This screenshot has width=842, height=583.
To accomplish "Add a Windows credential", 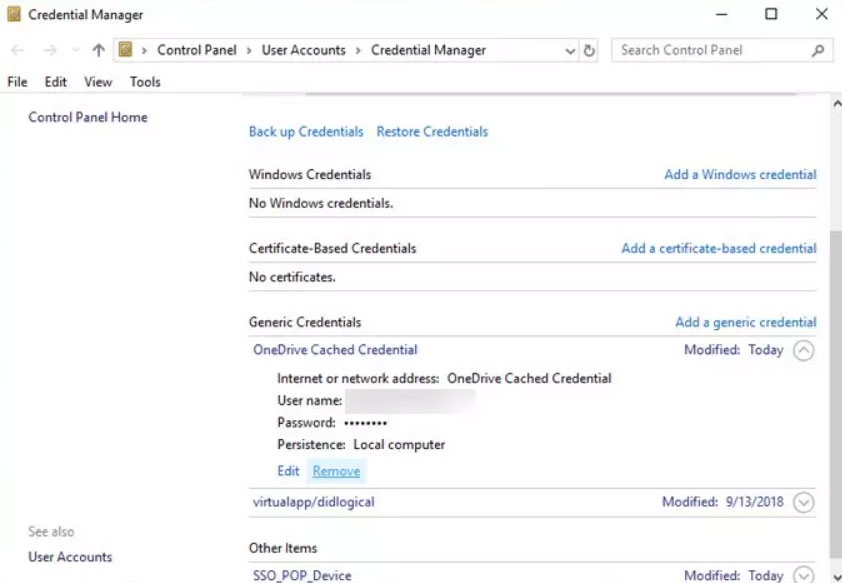I will [x=741, y=174].
